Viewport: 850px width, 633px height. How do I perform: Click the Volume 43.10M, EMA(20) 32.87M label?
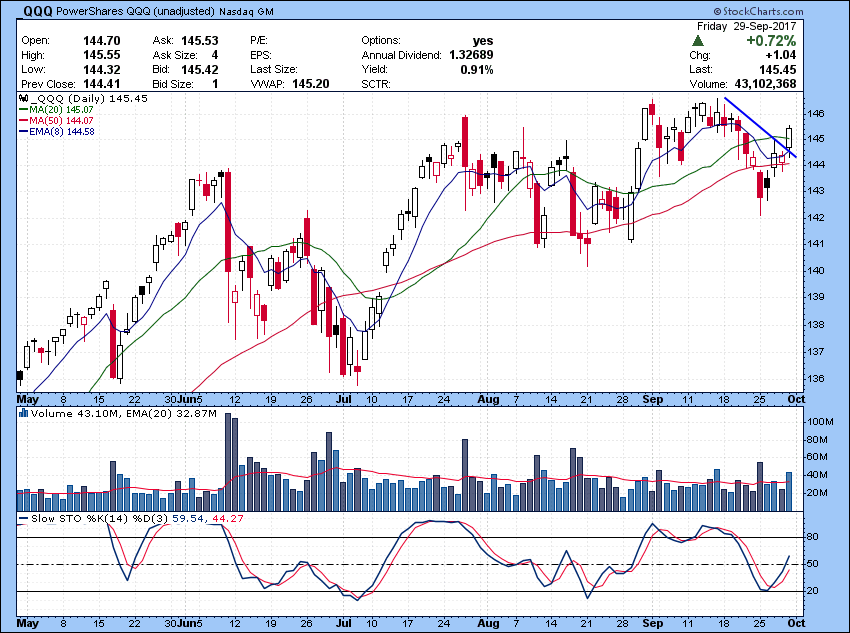(x=124, y=414)
